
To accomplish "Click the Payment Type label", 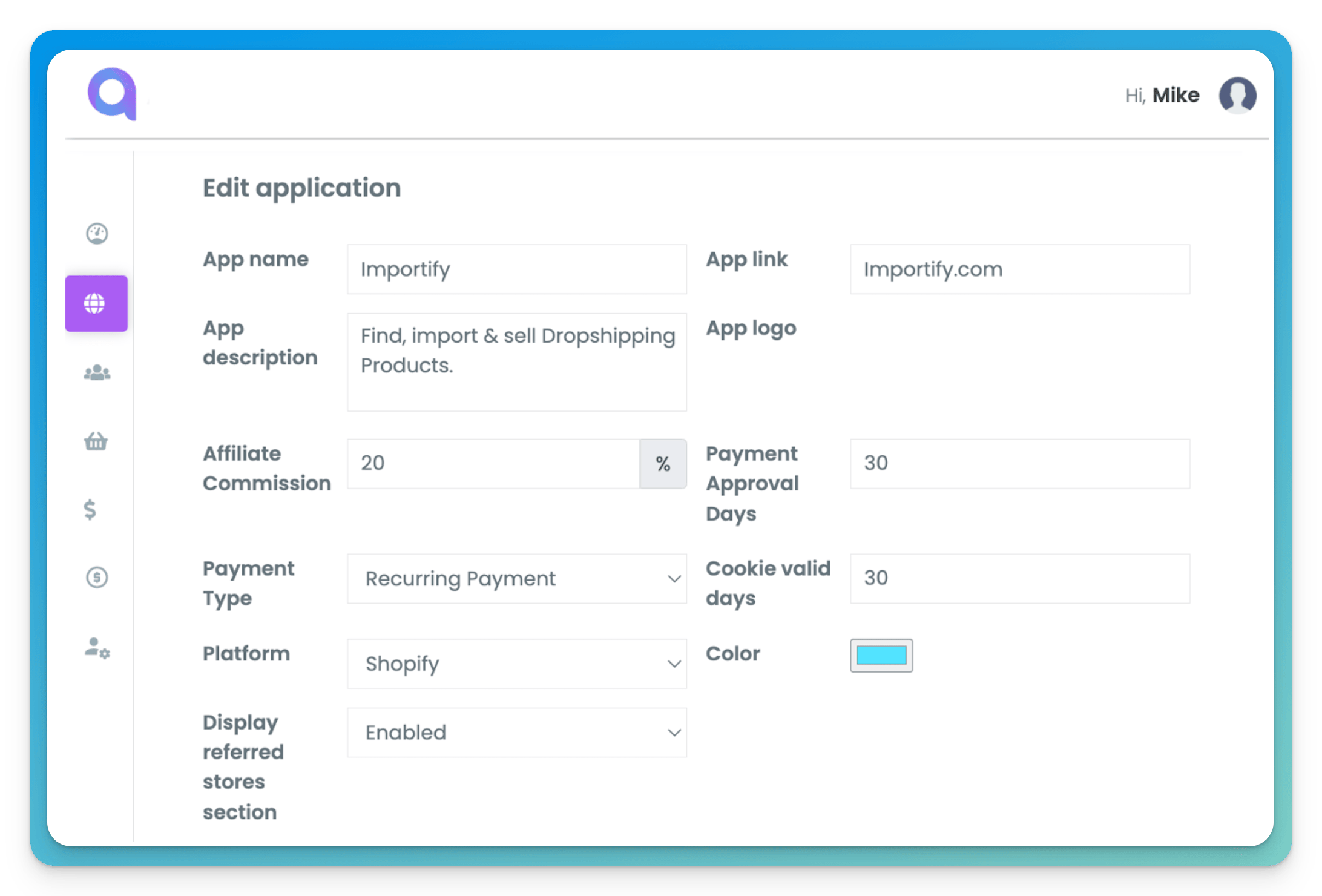I will 249,583.
